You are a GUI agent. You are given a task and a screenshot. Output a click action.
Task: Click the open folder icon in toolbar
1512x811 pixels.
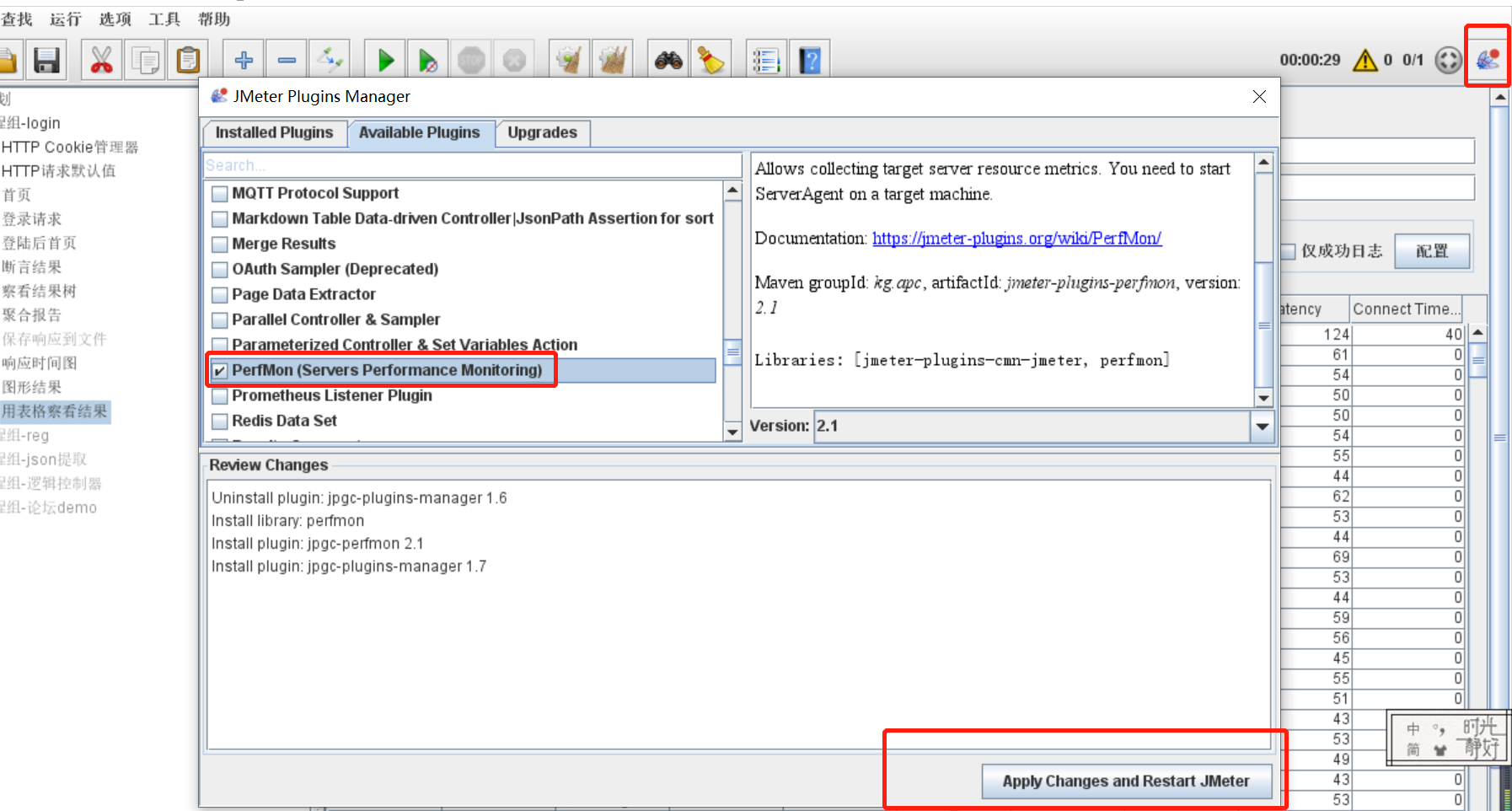coord(8,60)
